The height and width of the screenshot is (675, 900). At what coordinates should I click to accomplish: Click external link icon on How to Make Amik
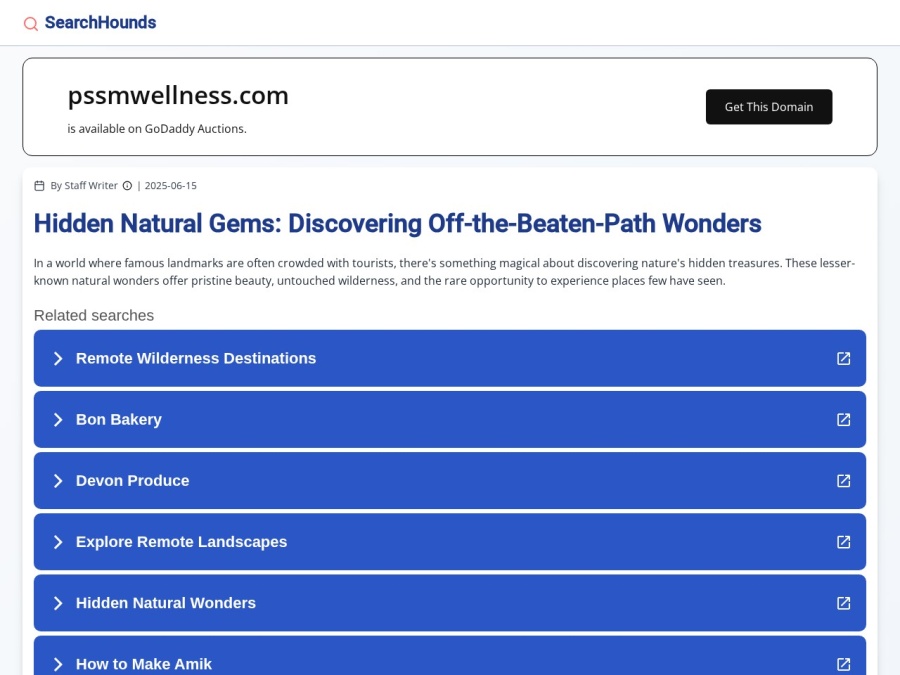(x=843, y=664)
